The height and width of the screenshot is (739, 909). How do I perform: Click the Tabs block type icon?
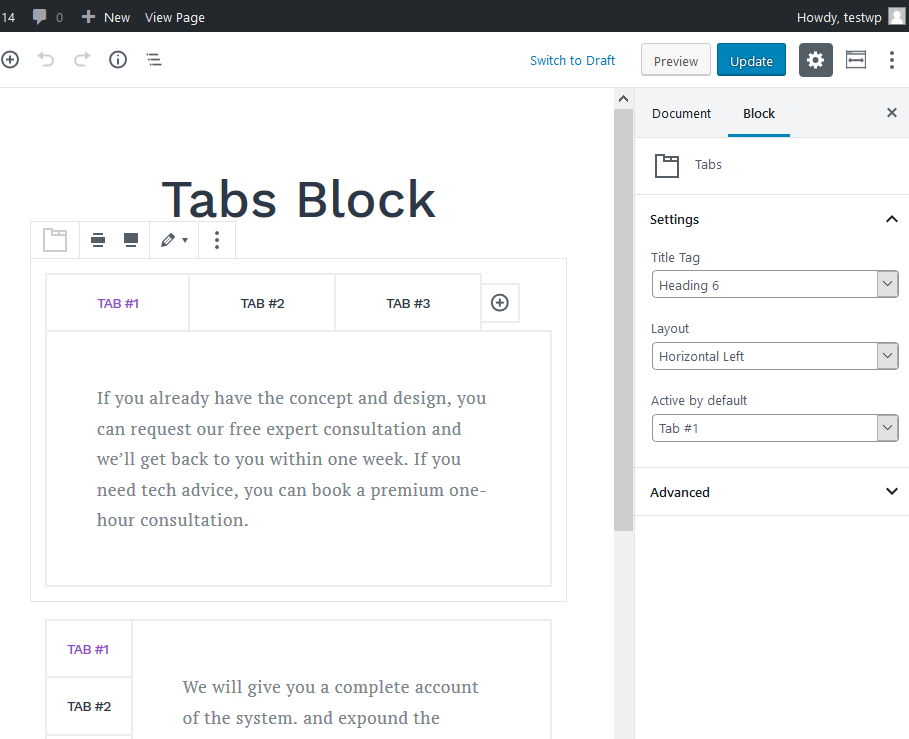(x=55, y=240)
